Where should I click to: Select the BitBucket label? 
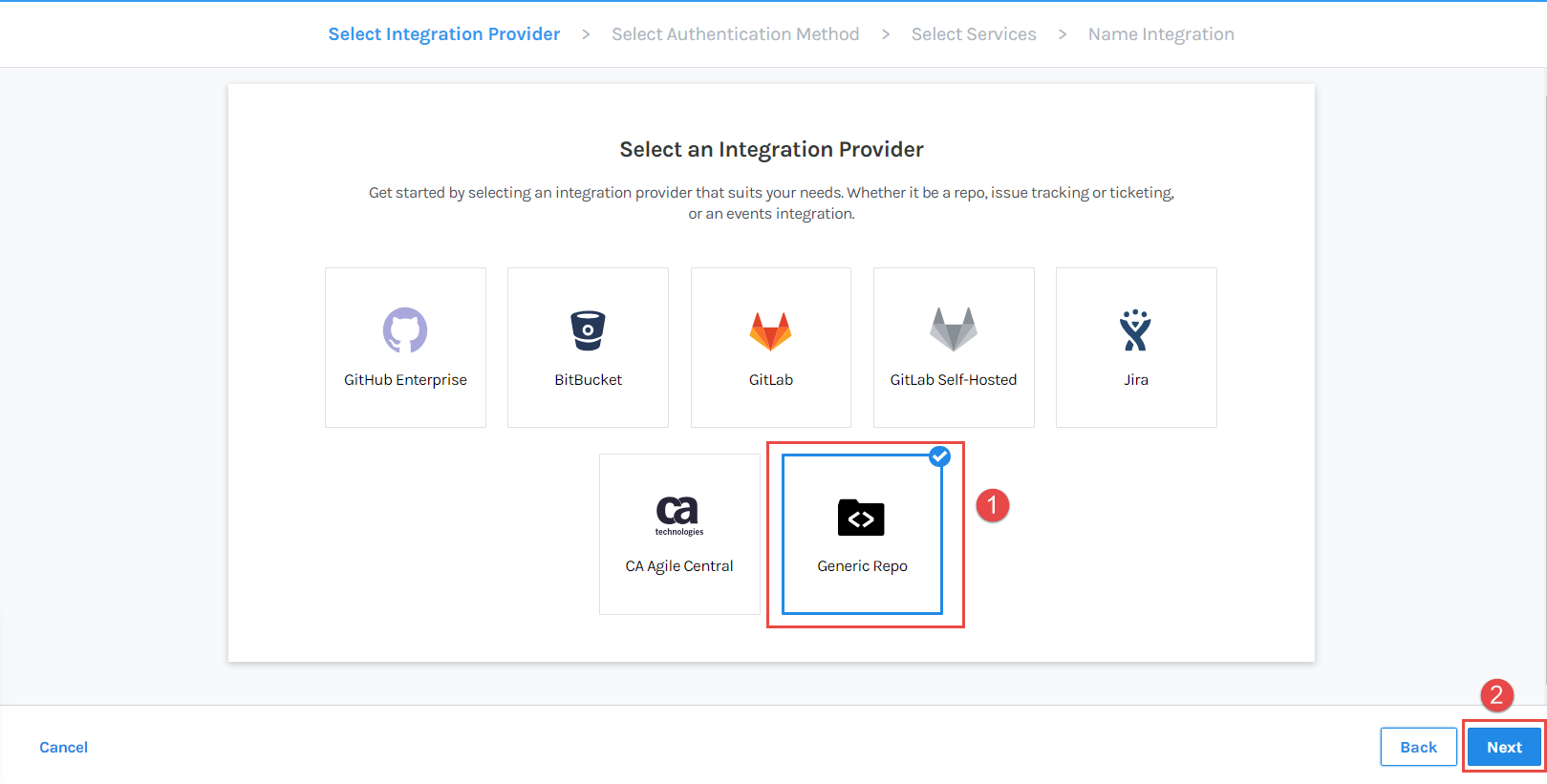tap(588, 380)
